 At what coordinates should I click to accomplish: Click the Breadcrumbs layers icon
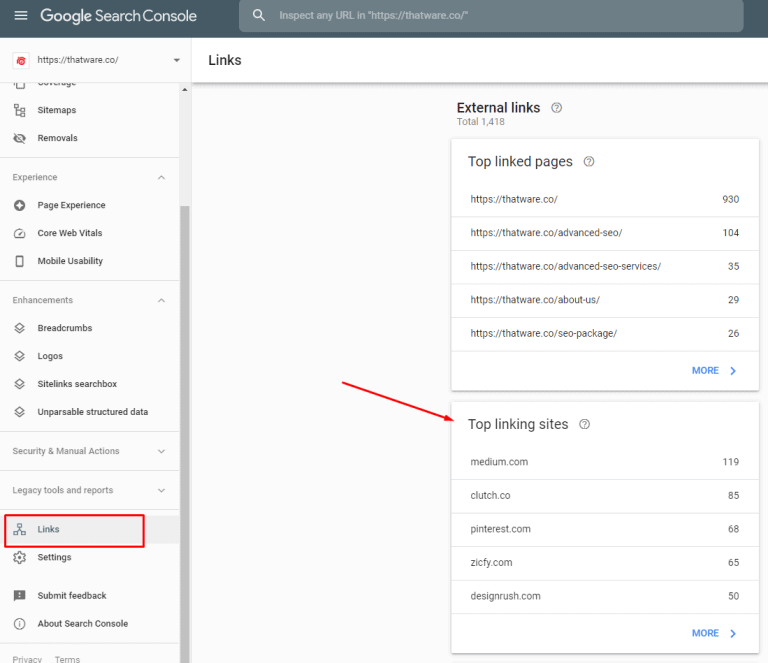(20, 328)
